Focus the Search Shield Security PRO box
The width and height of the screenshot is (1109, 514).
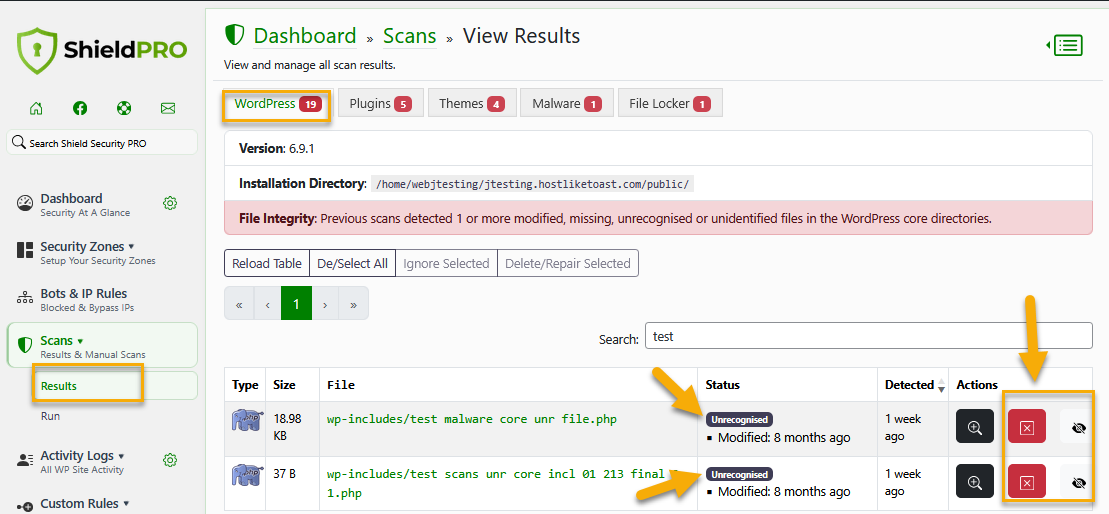(x=102, y=143)
